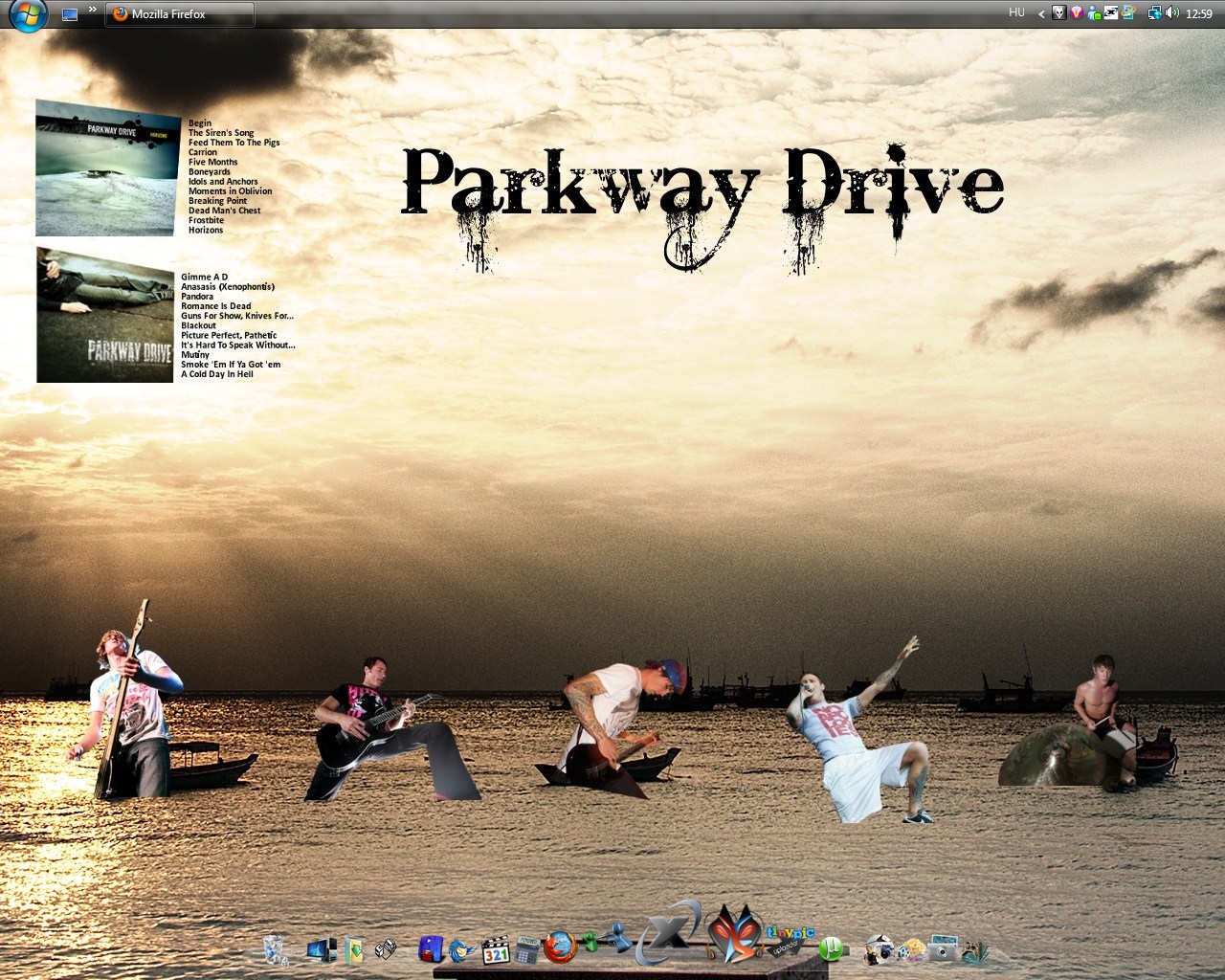Open the silver camera dock icon

pyautogui.click(x=943, y=948)
